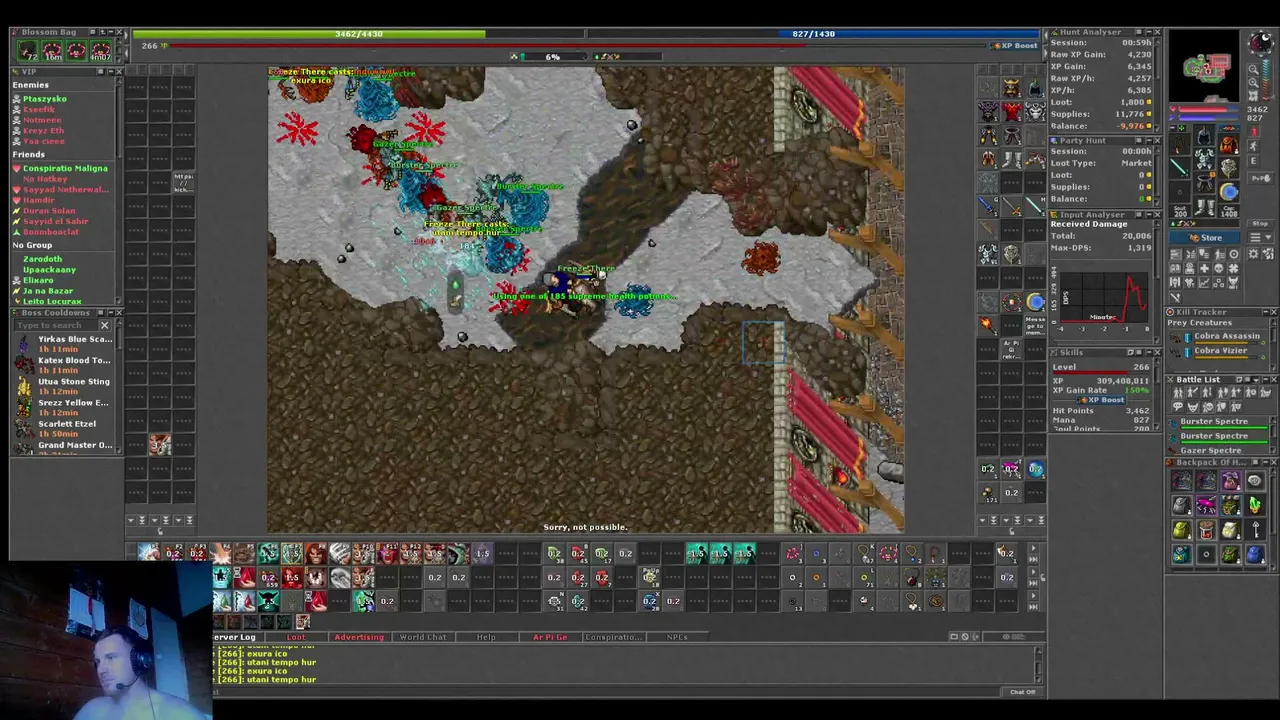Click the chat log scrollbar
This screenshot has width=1280, height=720.
click(1038, 665)
